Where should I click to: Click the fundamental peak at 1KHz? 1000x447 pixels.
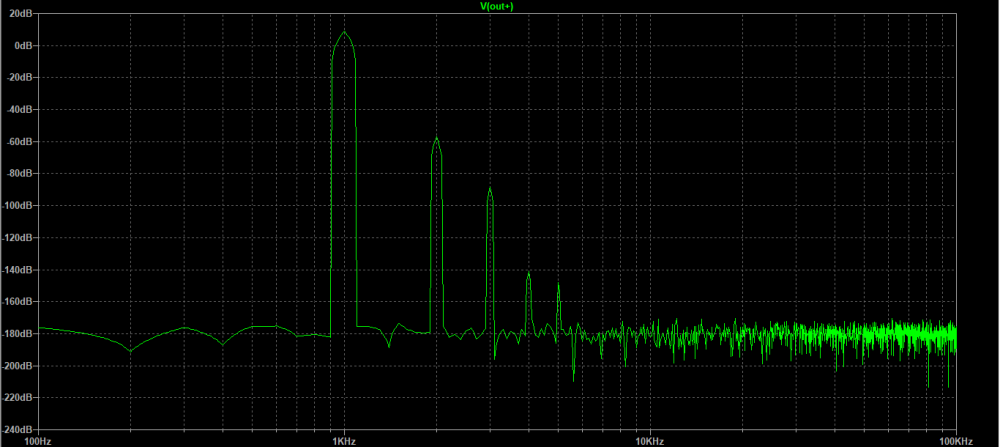(344, 32)
